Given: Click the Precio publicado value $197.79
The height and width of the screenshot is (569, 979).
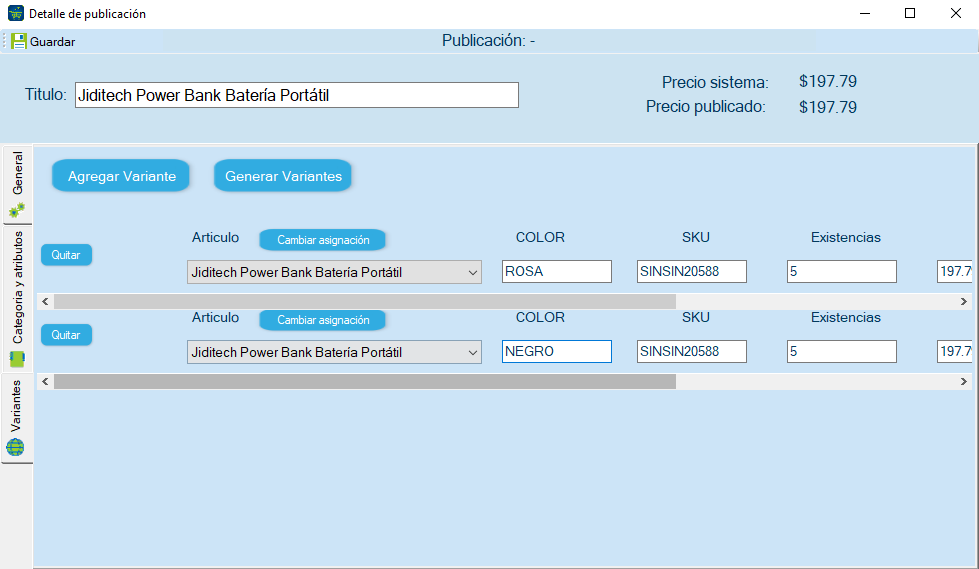Looking at the screenshot, I should coord(828,107).
